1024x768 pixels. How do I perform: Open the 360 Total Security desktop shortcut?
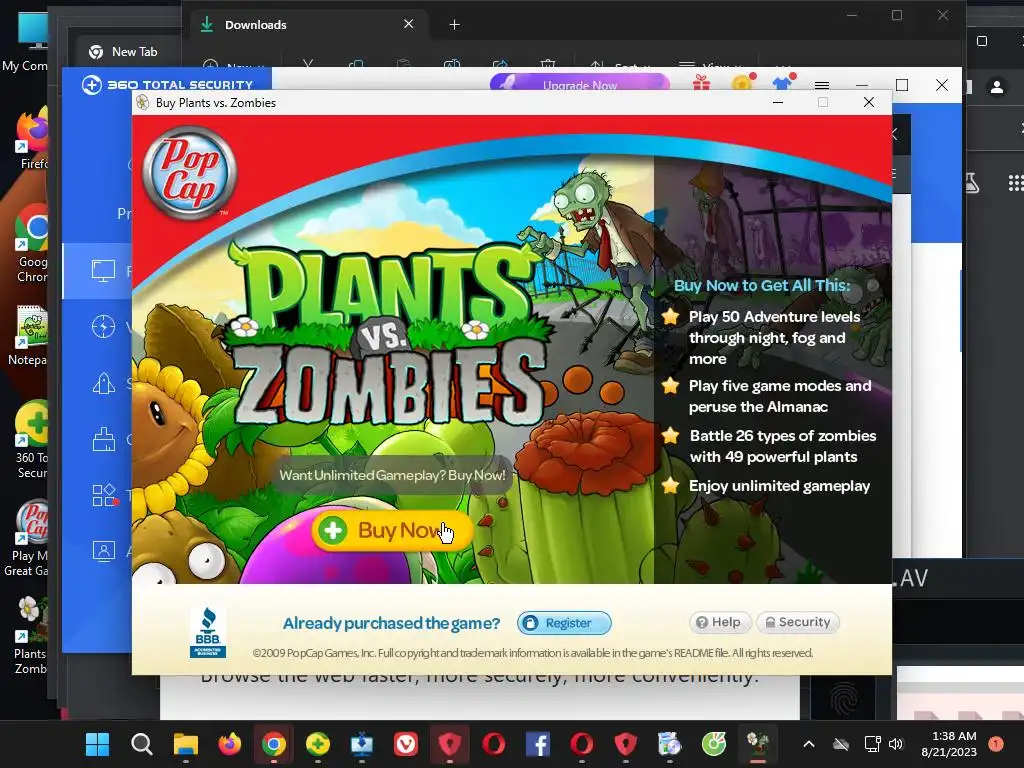coord(31,441)
